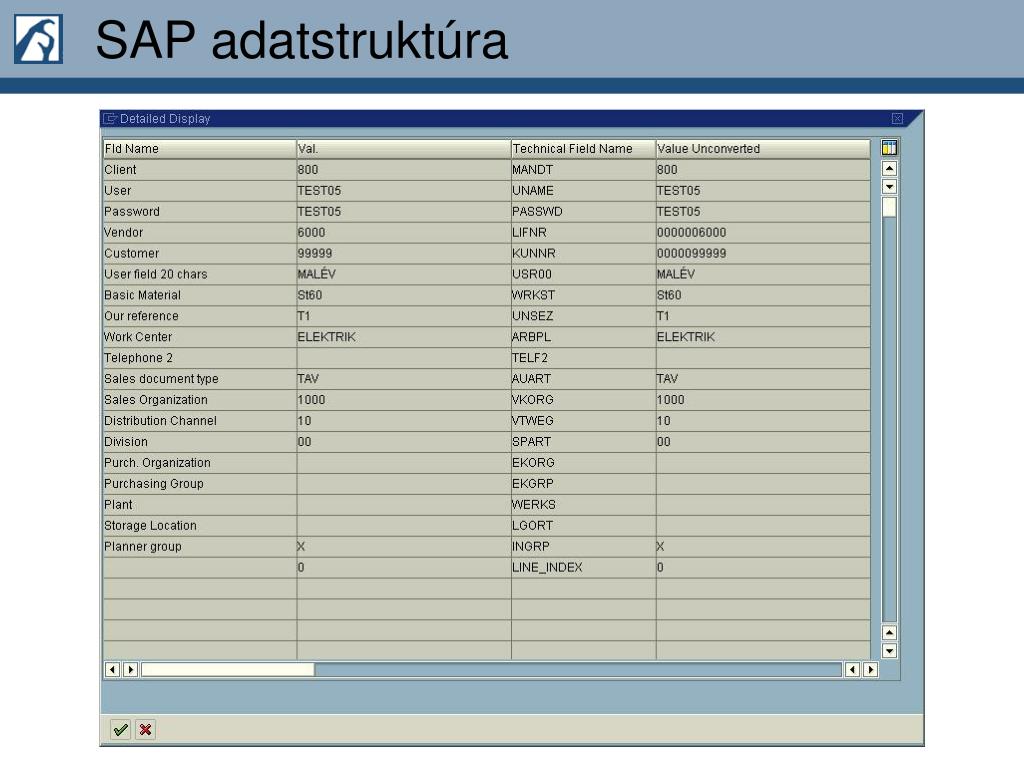Click the UNAME technical field cell

pos(583,191)
